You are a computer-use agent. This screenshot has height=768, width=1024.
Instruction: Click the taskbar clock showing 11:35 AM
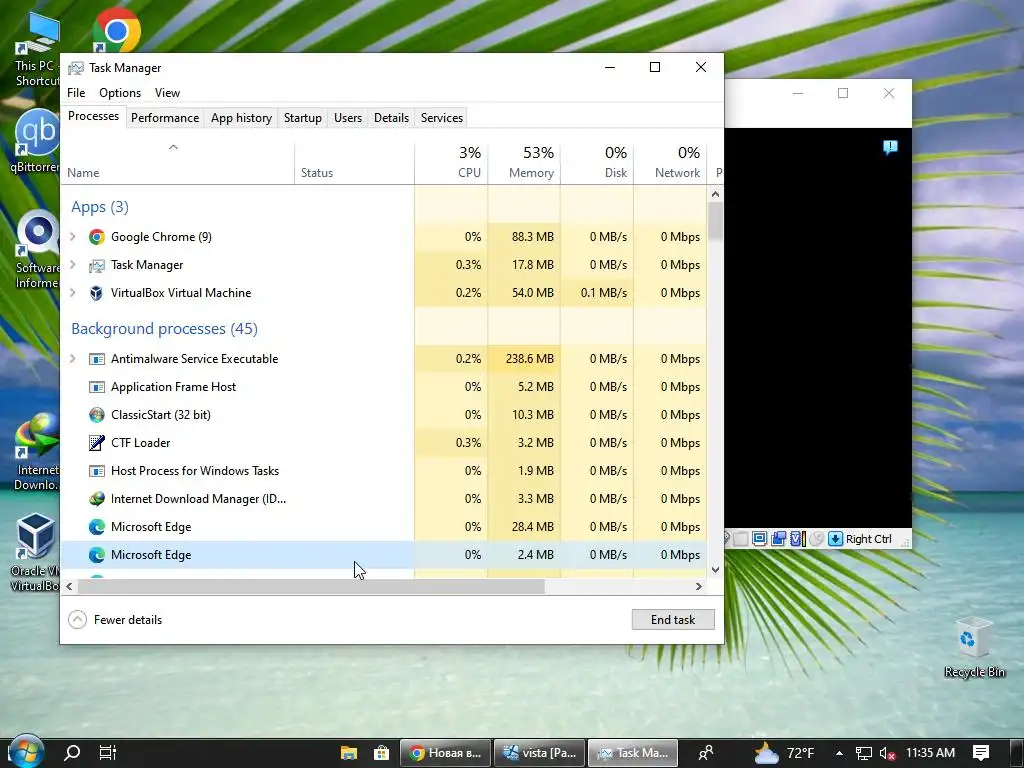(930, 753)
